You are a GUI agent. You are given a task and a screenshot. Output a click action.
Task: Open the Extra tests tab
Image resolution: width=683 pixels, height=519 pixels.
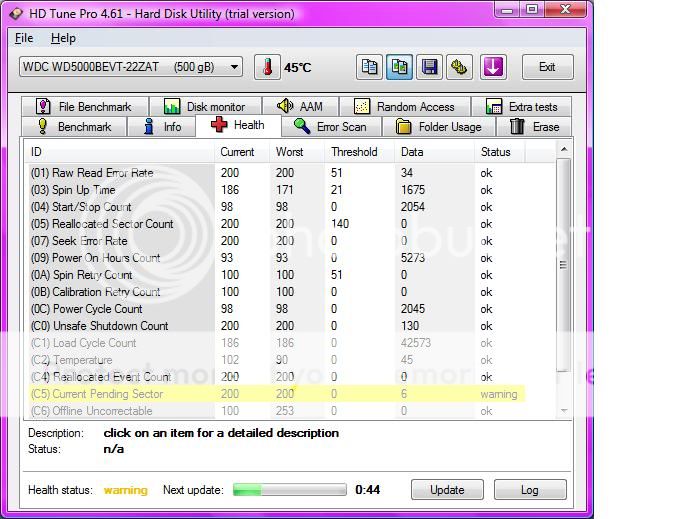(521, 106)
